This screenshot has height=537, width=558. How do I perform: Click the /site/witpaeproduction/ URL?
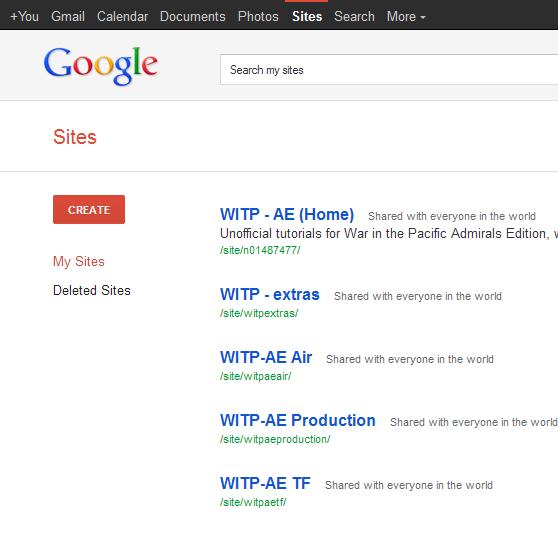click(275, 439)
